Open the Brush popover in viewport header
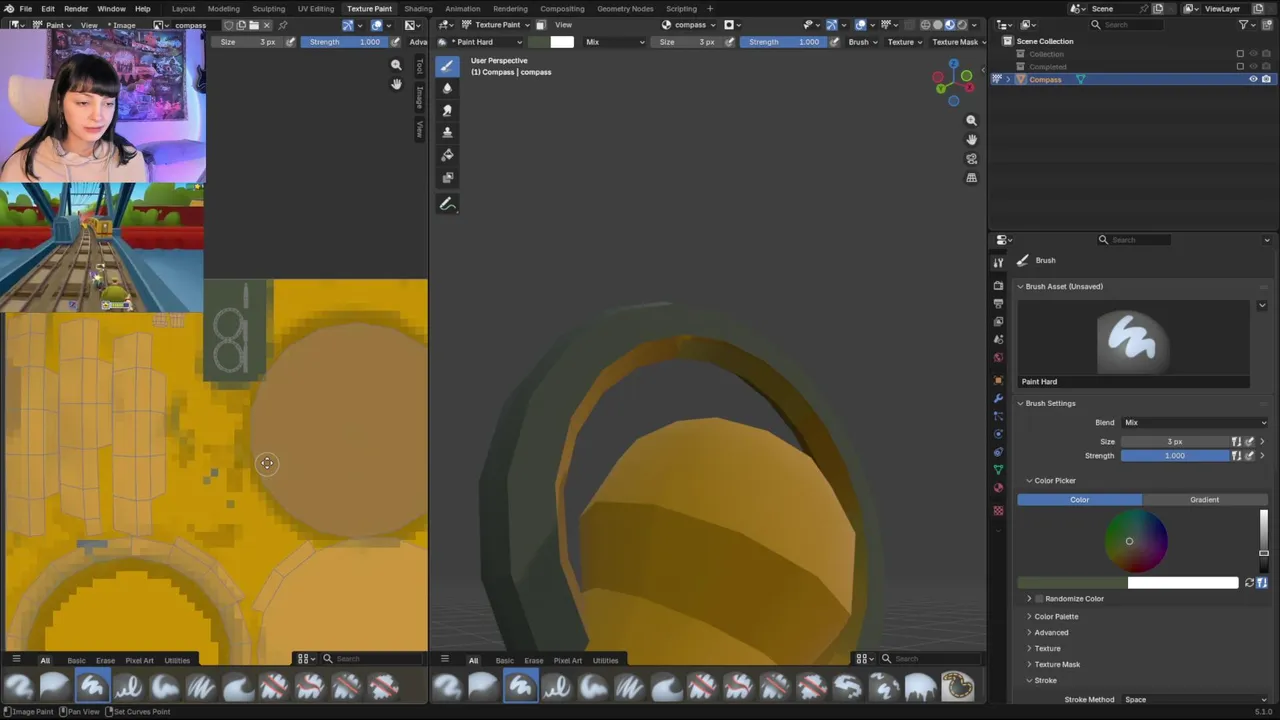Screen dimensions: 1280x720 coord(863,42)
